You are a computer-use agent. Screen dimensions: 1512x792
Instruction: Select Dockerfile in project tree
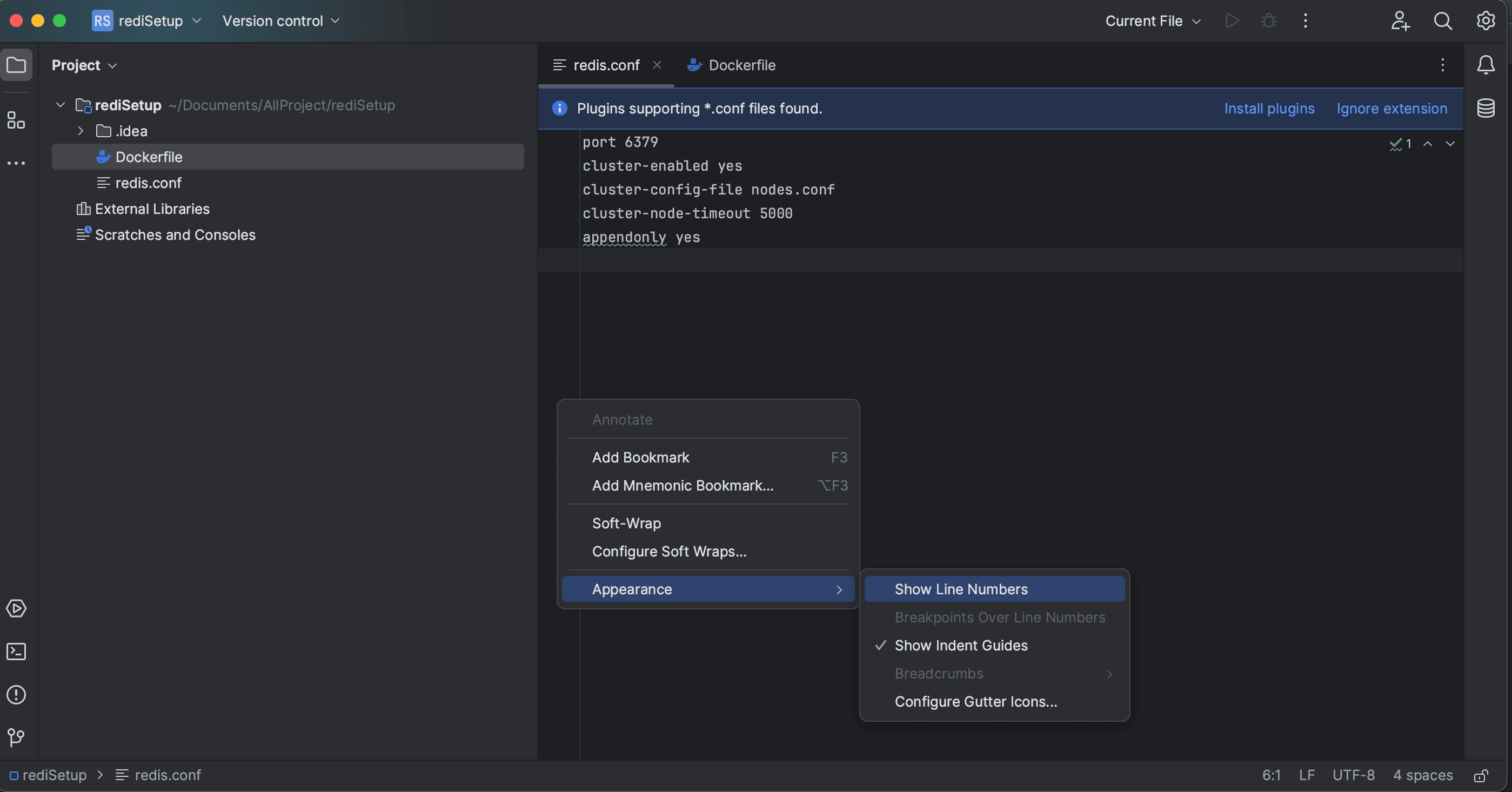tap(287, 157)
